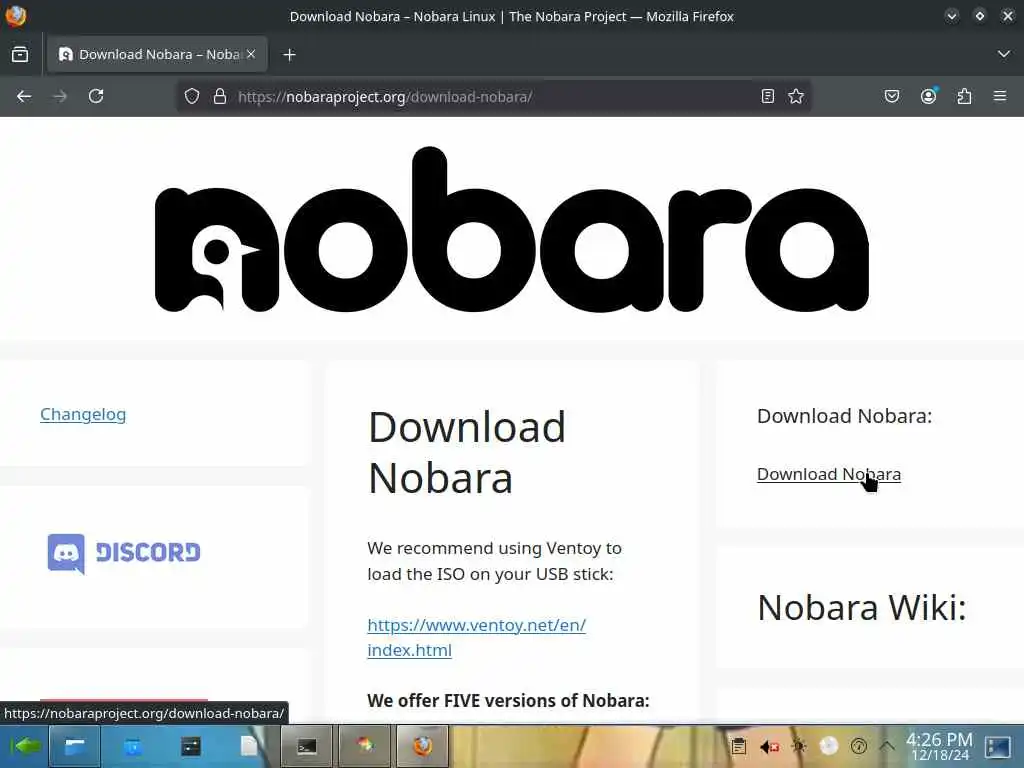Screen dimensions: 1024x768
Task: Click the muted volume tray icon
Action: [x=769, y=746]
